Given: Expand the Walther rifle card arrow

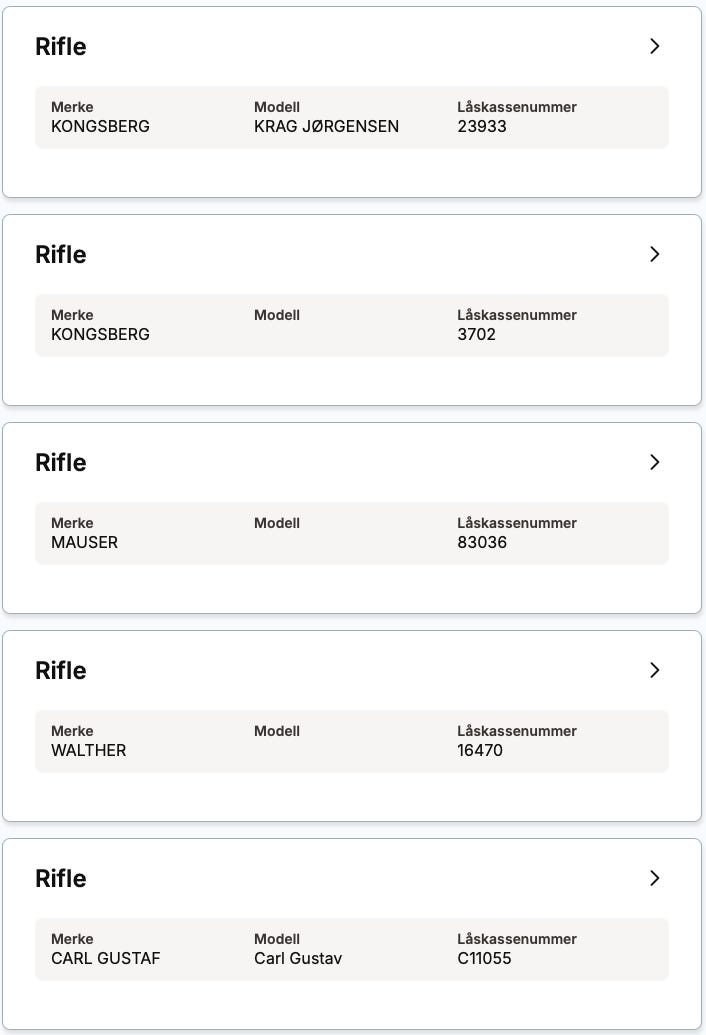Looking at the screenshot, I should pyautogui.click(x=654, y=670).
